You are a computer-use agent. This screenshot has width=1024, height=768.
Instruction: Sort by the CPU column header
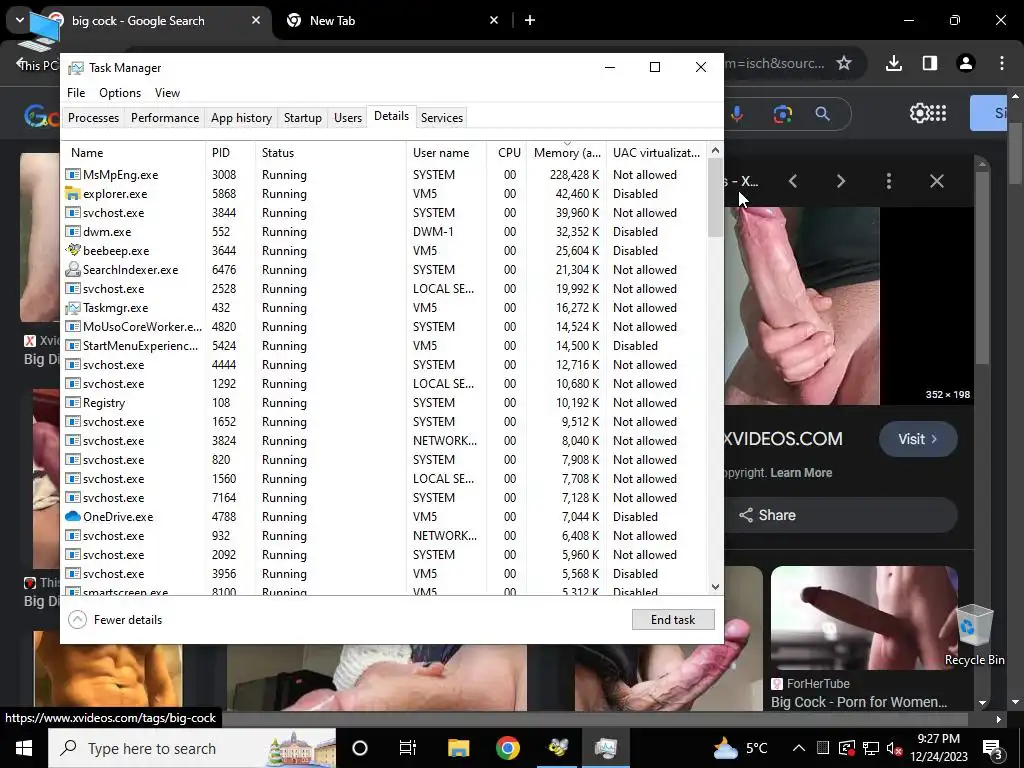click(509, 153)
